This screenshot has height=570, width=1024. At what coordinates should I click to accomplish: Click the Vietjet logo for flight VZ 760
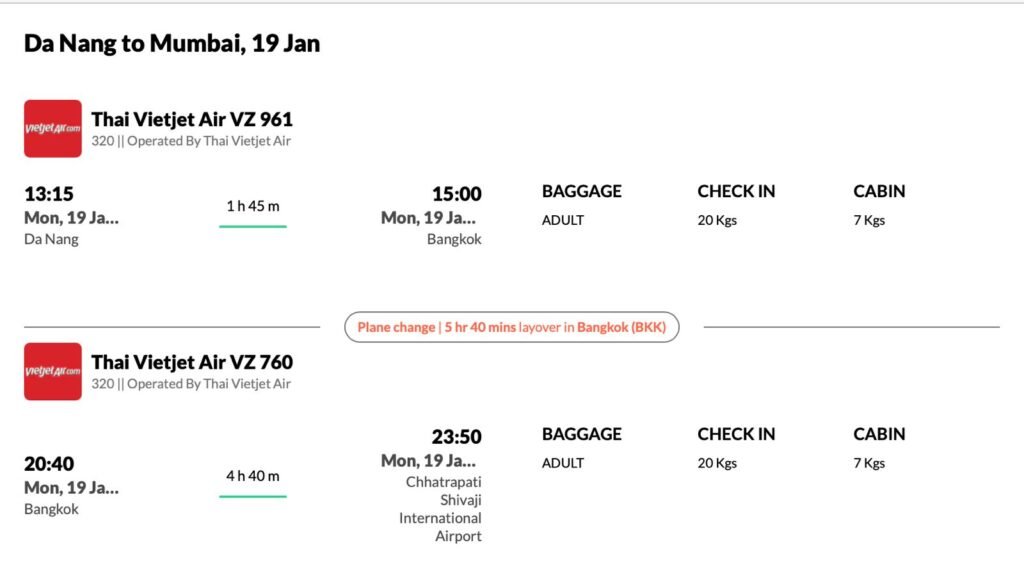(53, 371)
